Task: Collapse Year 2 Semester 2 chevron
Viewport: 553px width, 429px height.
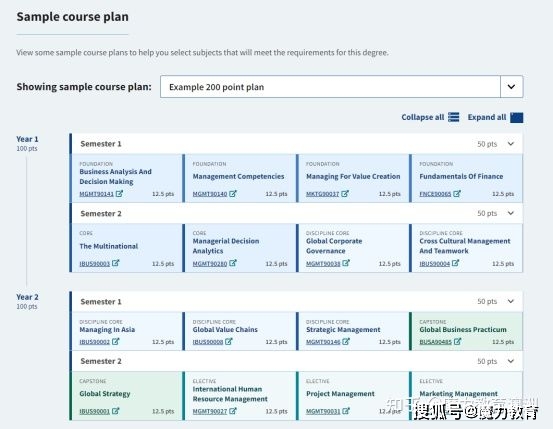Action: pyautogui.click(x=511, y=361)
